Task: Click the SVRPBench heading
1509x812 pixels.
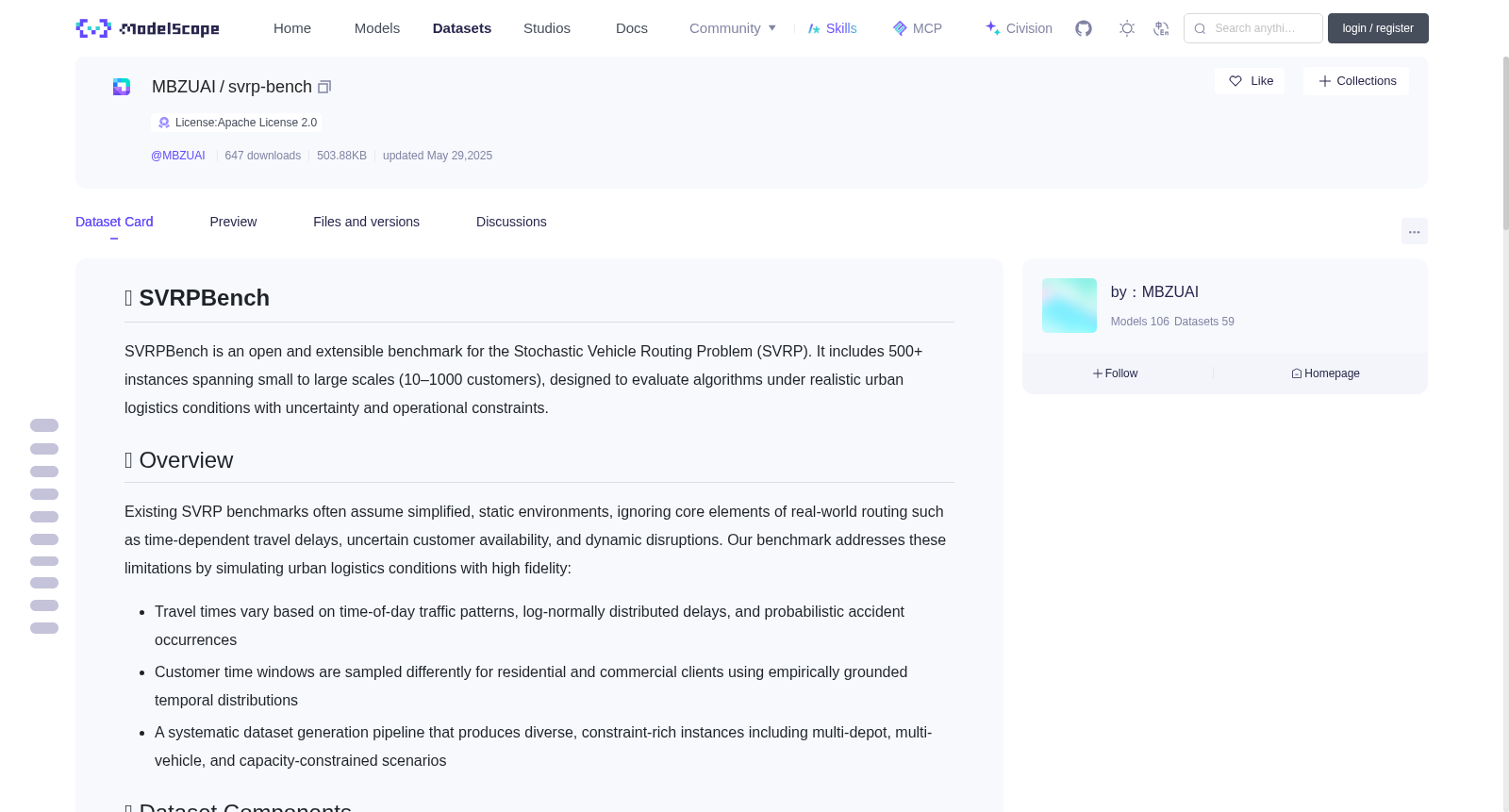Action: coord(197,298)
